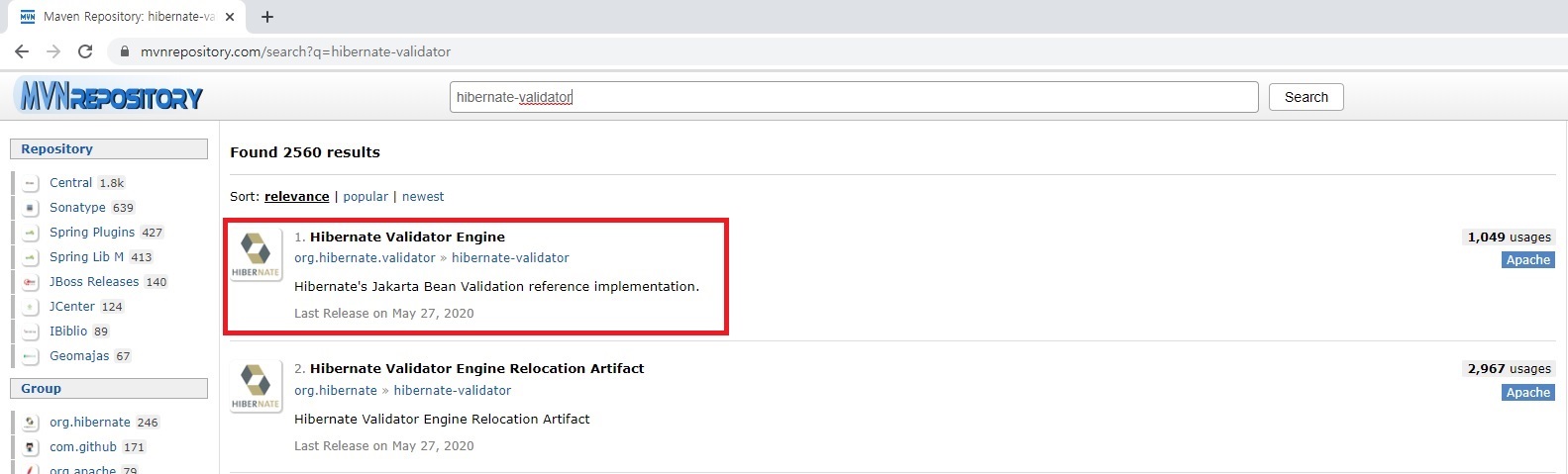1568x474 pixels.
Task: Sort results by newest
Action: pos(423,197)
